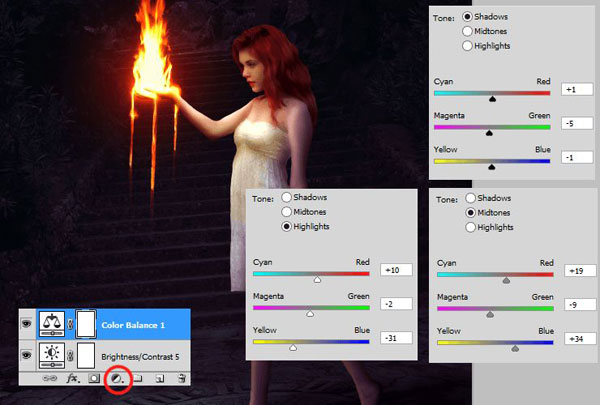Click the Yellow/Blue value field showing -31
This screenshot has width=600, height=405.
click(x=396, y=338)
